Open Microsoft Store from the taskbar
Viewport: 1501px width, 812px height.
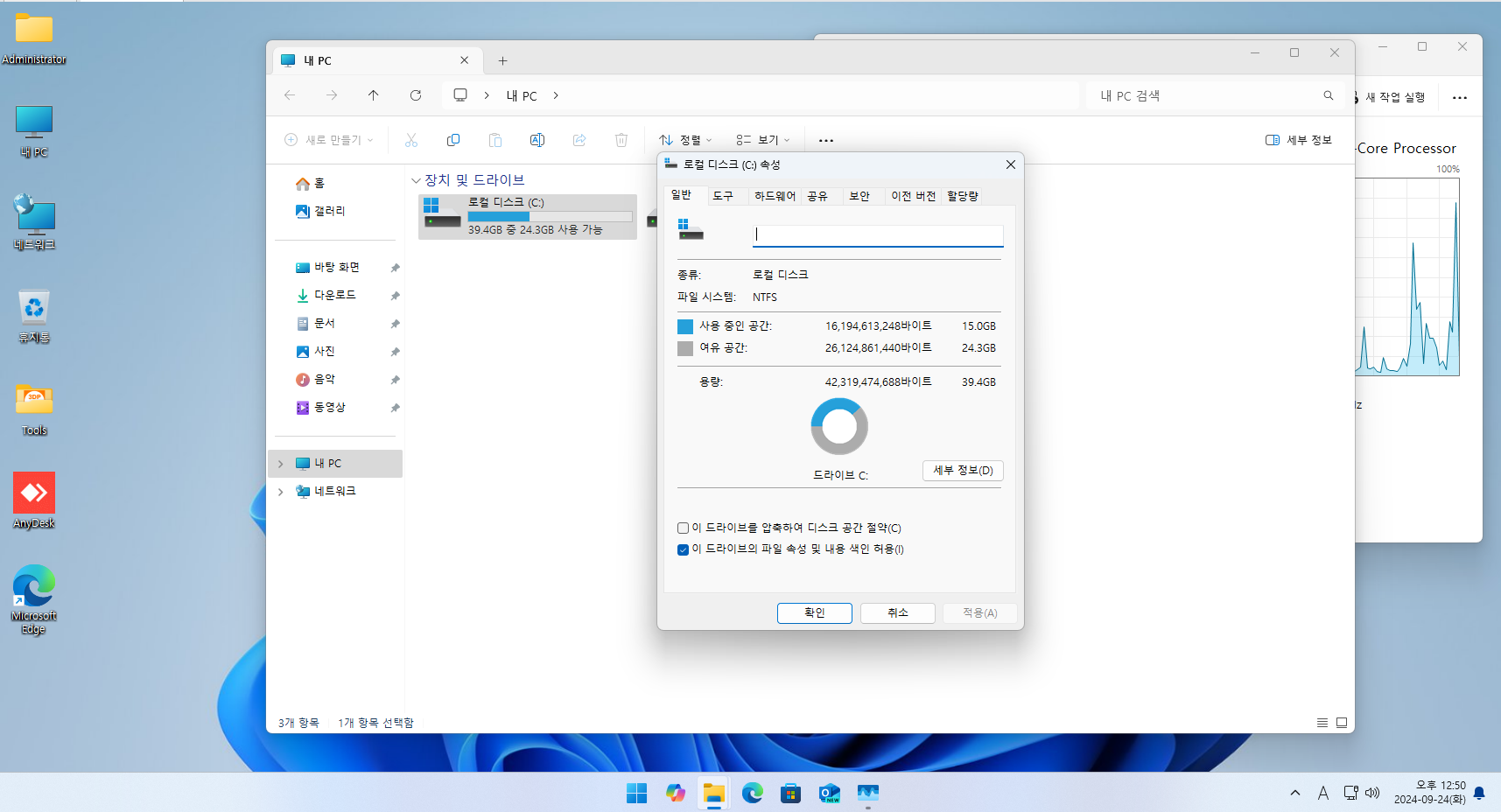pos(791,793)
